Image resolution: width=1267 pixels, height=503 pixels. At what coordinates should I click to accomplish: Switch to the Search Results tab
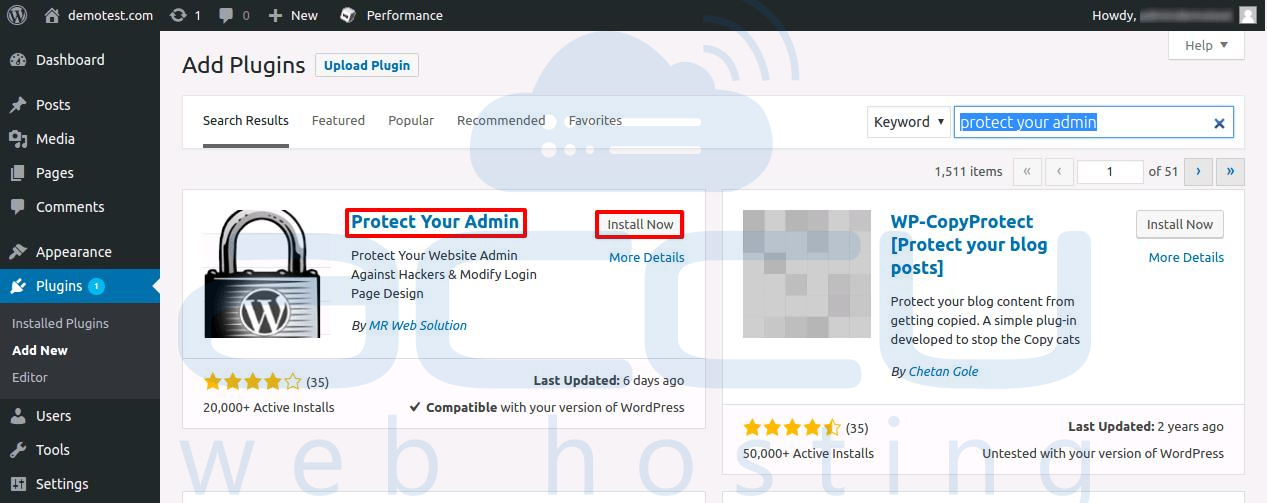(x=246, y=121)
